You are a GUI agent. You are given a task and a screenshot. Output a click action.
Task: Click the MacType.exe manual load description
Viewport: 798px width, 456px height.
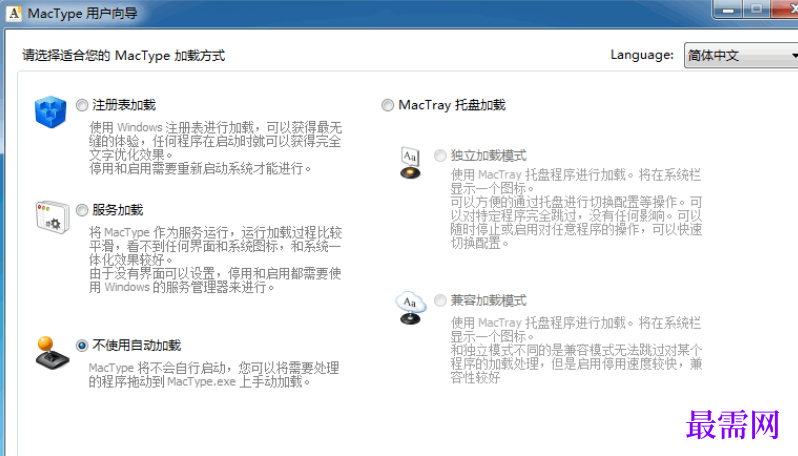click(x=214, y=375)
